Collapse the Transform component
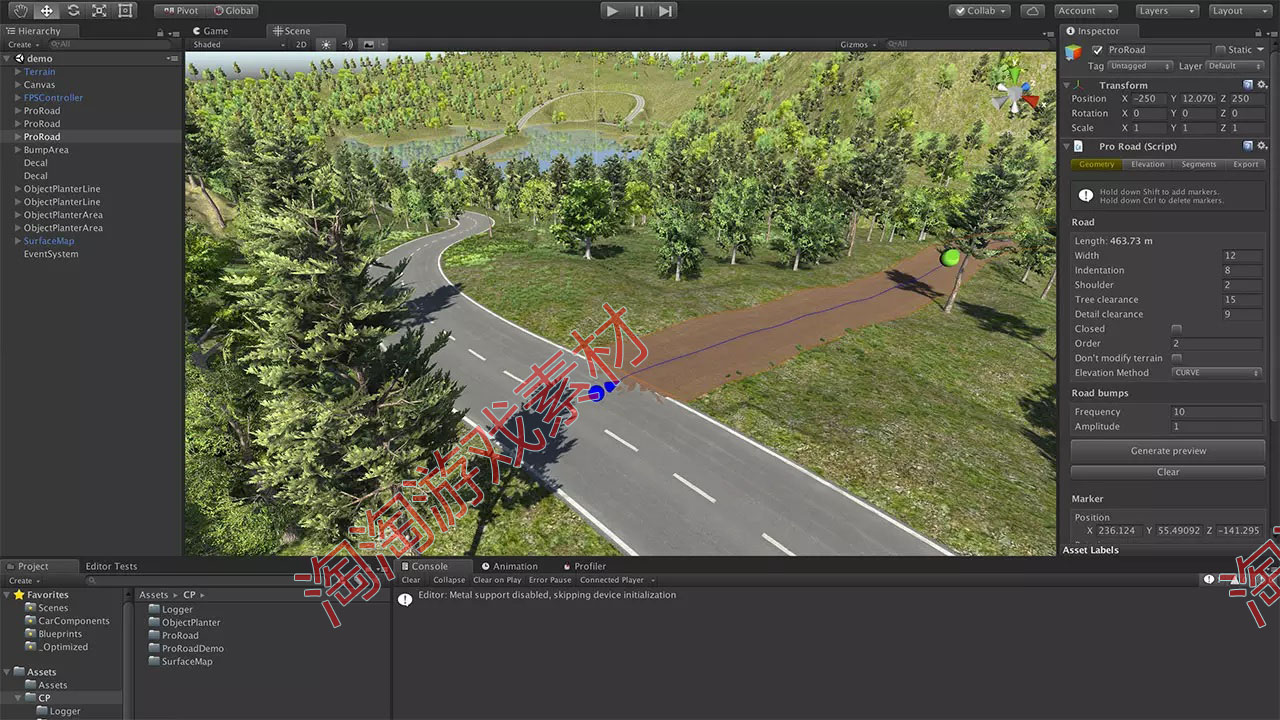The image size is (1280, 720). [x=1067, y=85]
